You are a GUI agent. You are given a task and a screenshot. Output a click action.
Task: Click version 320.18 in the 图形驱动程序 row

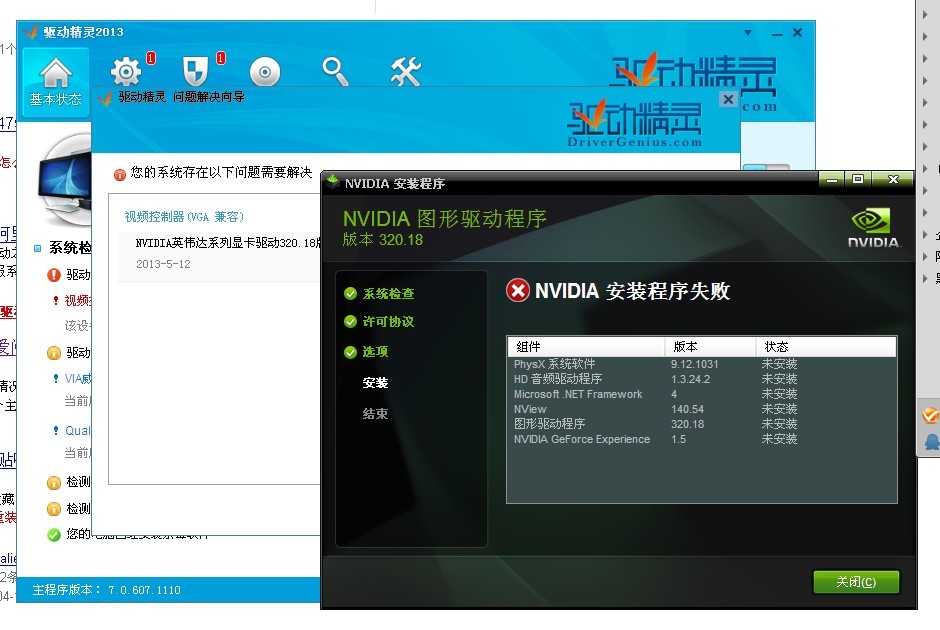coord(688,424)
